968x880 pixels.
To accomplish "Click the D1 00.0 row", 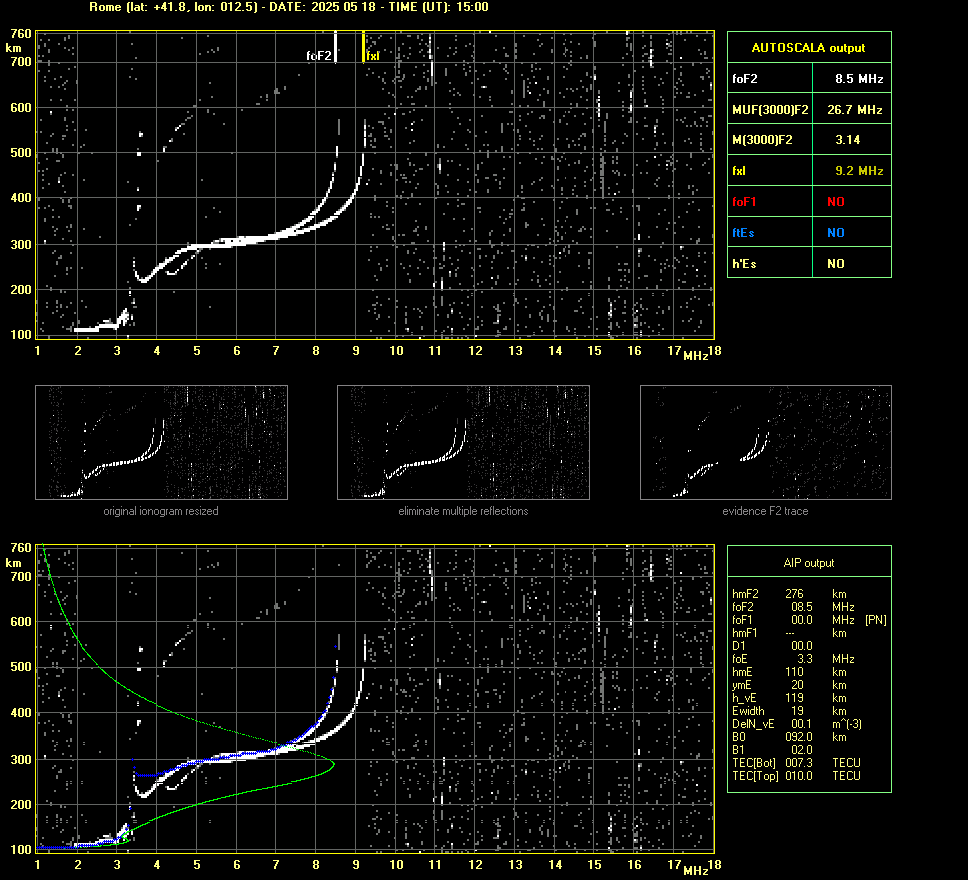I will [x=772, y=645].
